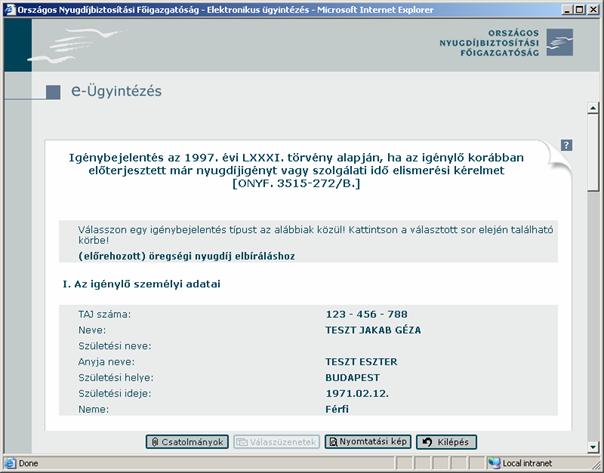
Task: Click the 'Születési ideje:' label
Action: 115,393
